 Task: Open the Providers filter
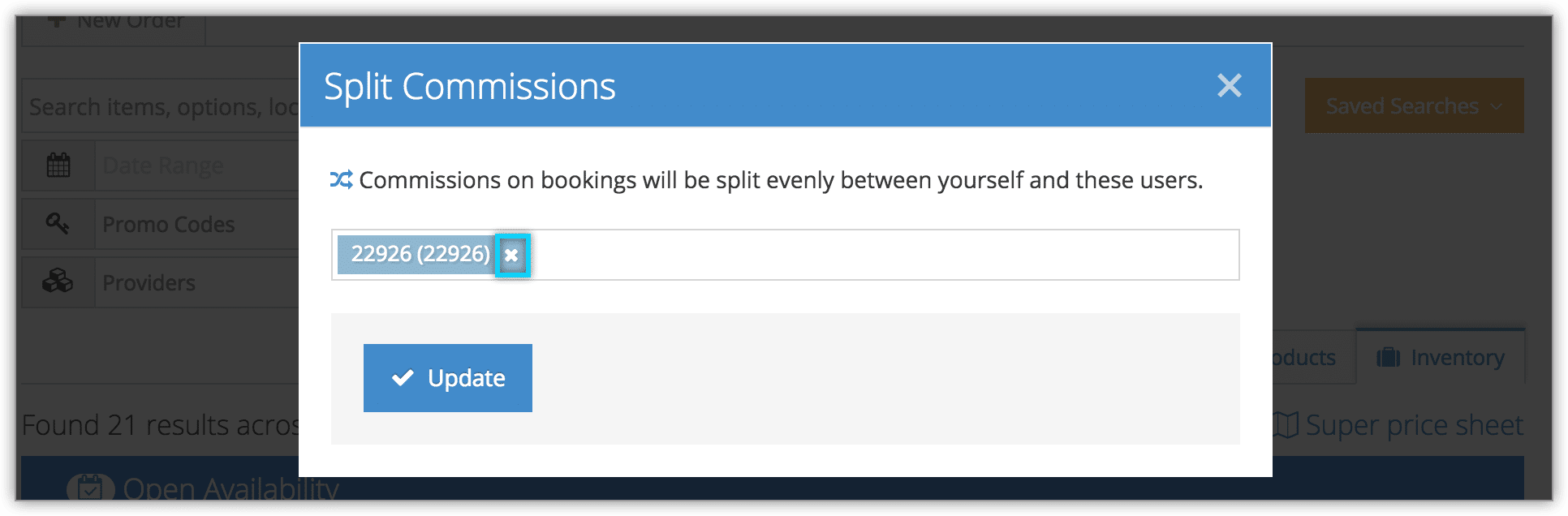pyautogui.click(x=197, y=282)
